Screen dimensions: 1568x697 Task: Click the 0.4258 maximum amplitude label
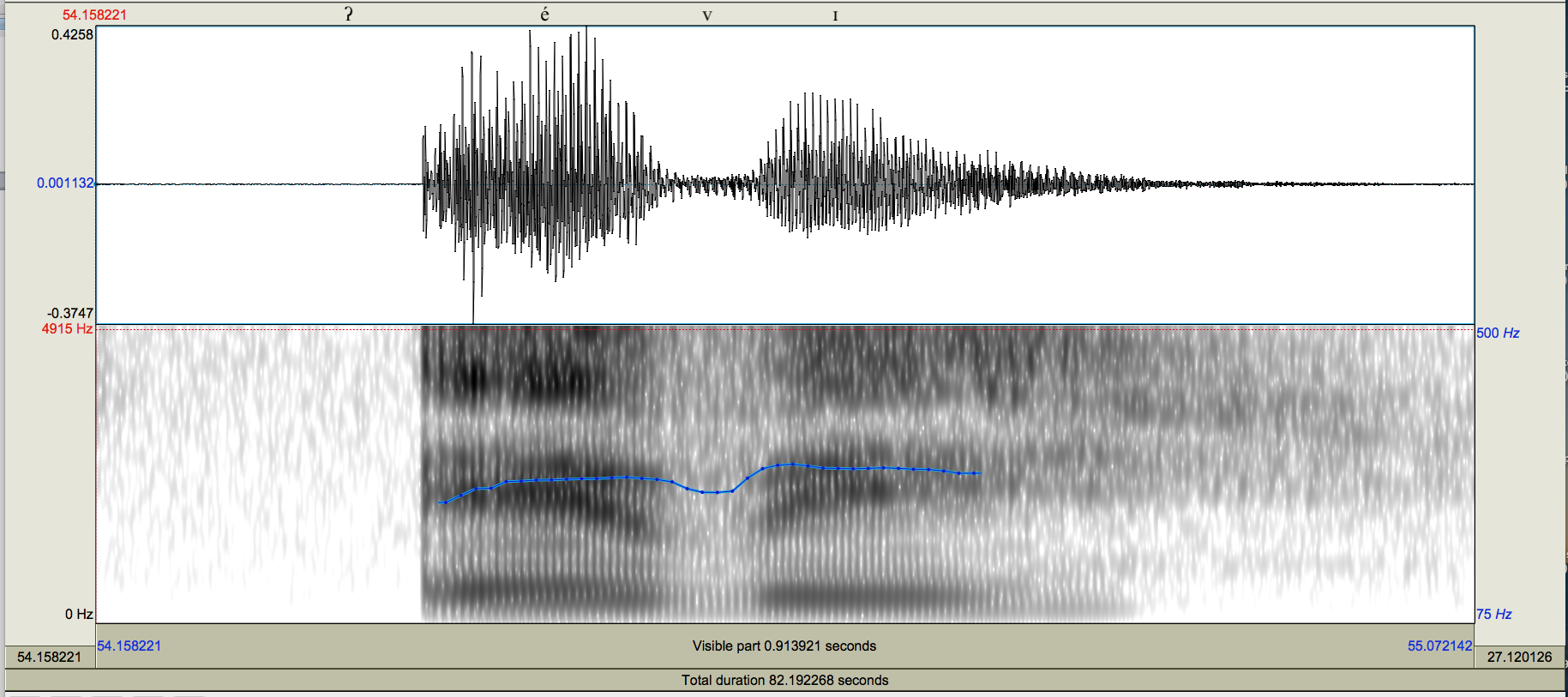click(72, 34)
